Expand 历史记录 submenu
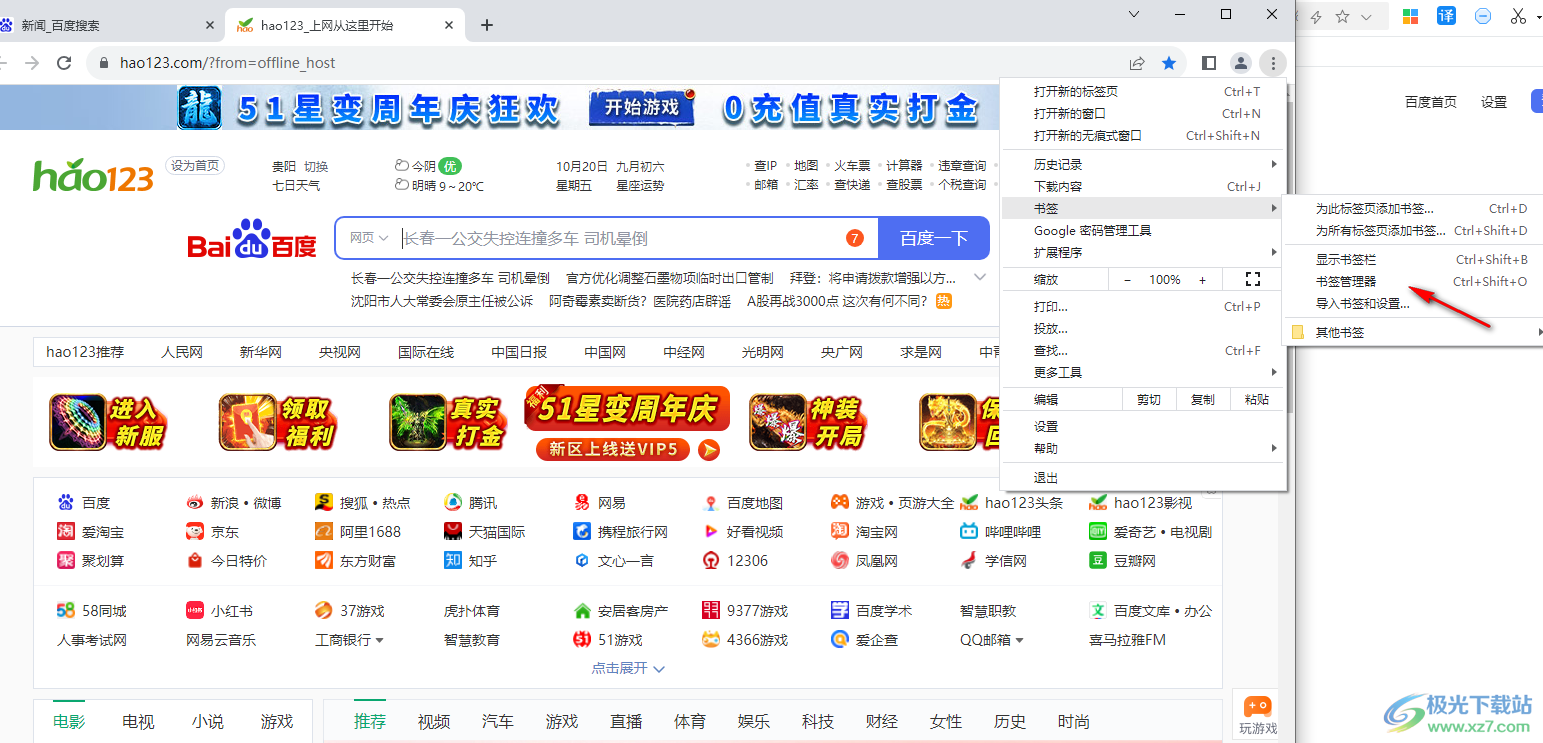 pos(1142,164)
